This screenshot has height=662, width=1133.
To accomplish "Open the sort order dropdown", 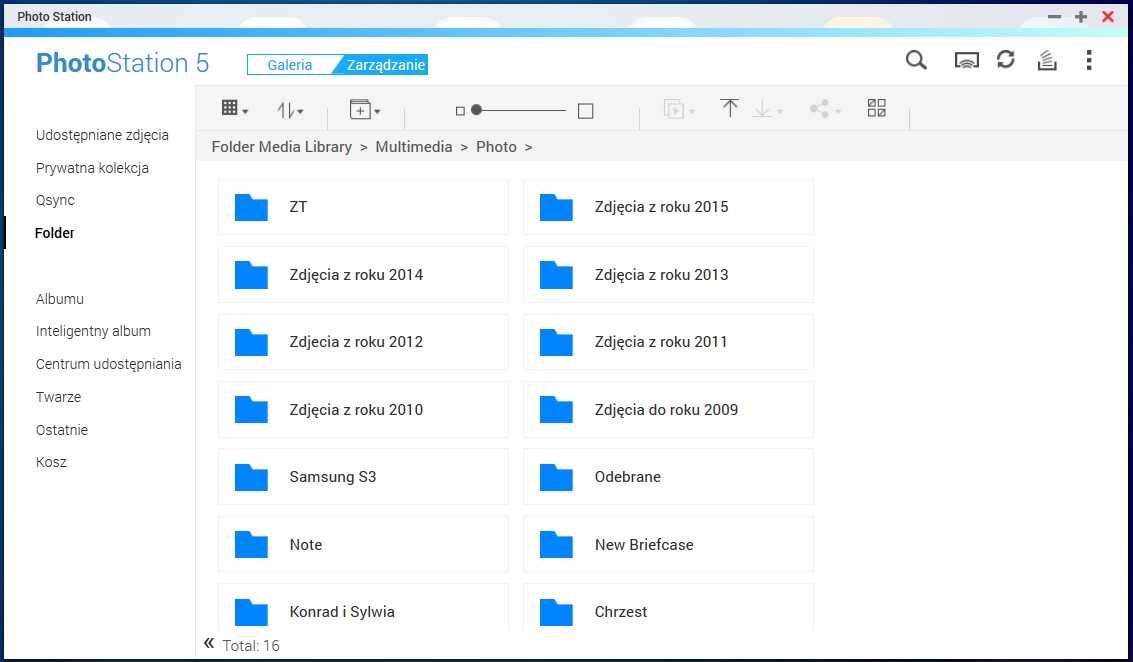I will point(290,110).
